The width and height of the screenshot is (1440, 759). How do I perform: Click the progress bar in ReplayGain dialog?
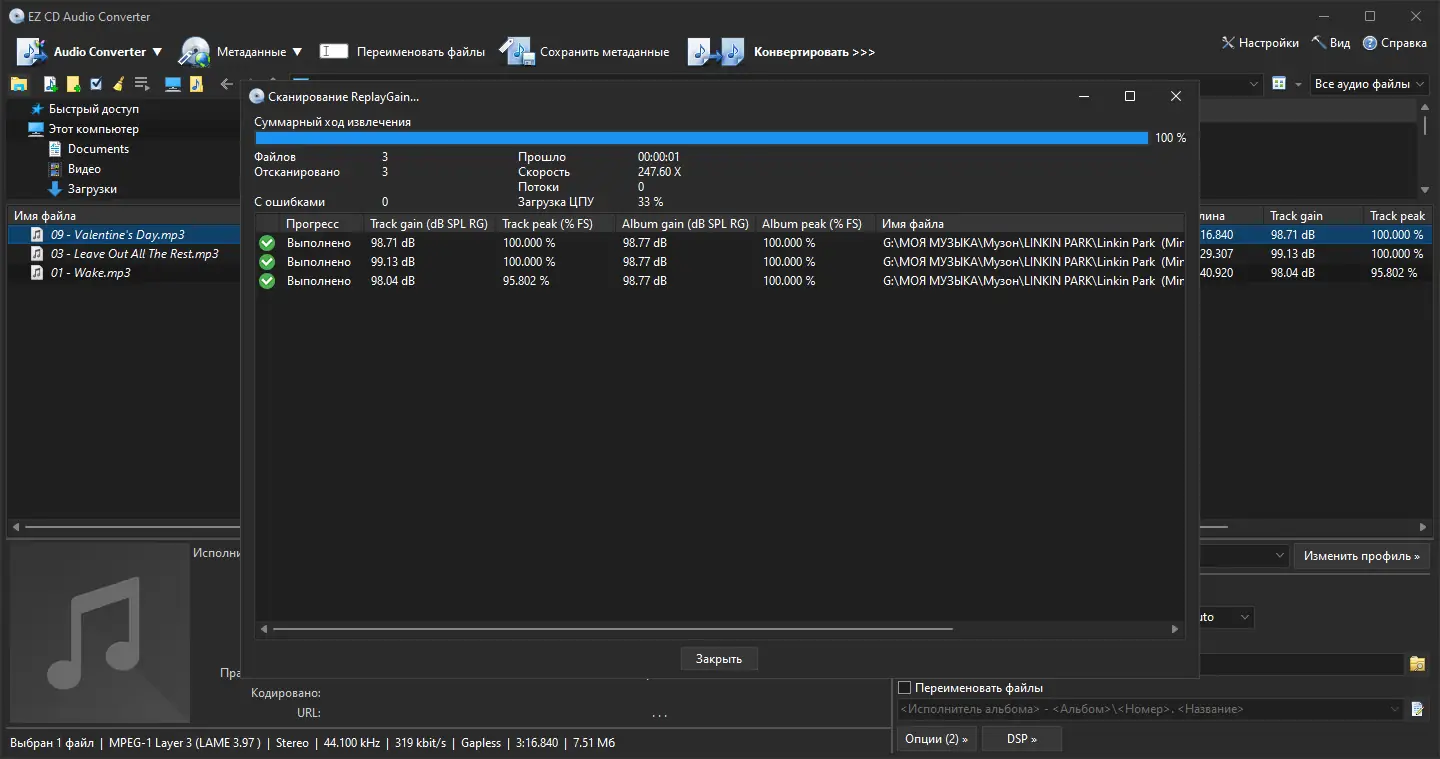point(701,138)
